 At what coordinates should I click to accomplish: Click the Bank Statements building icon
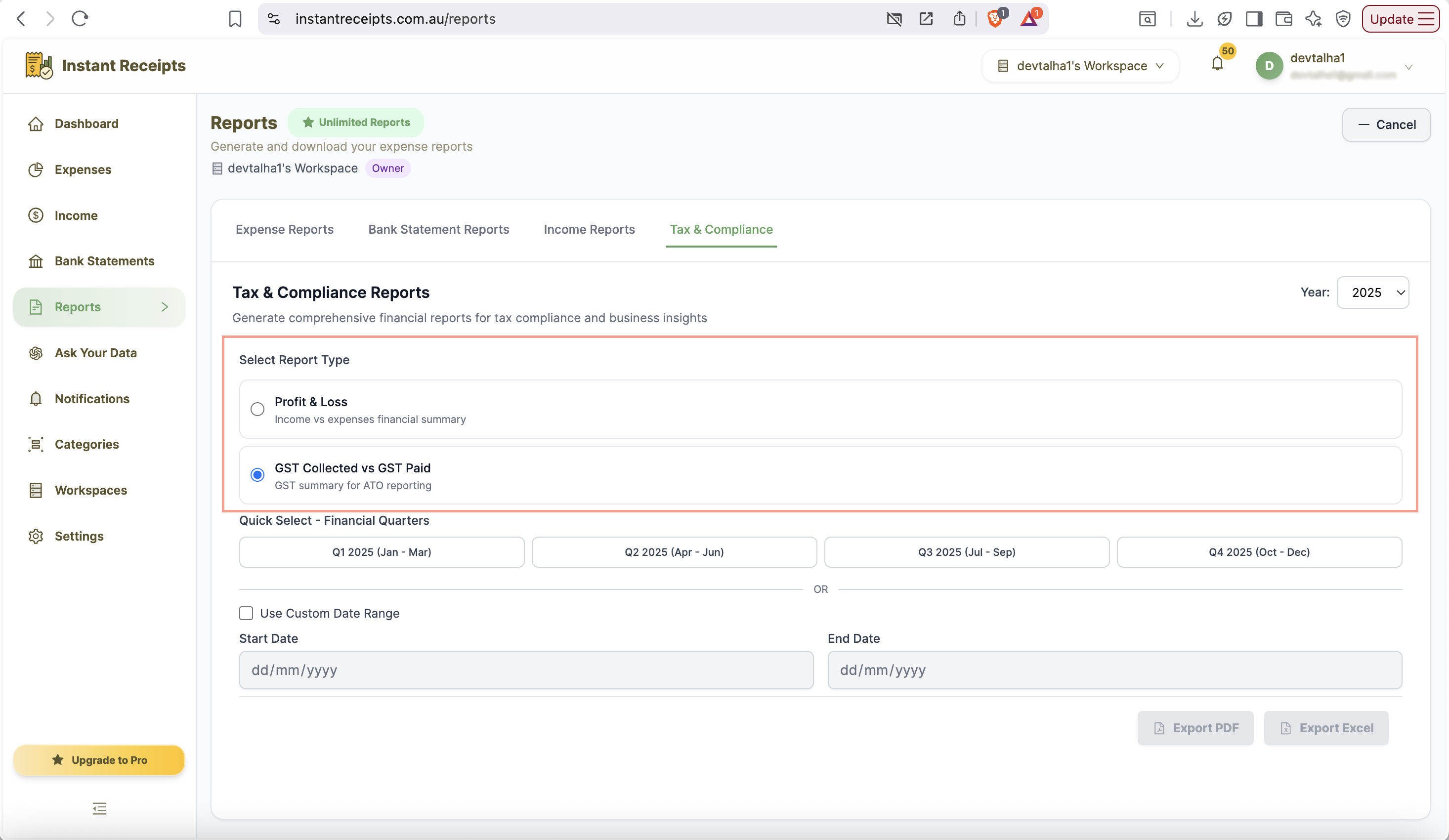[x=36, y=261]
